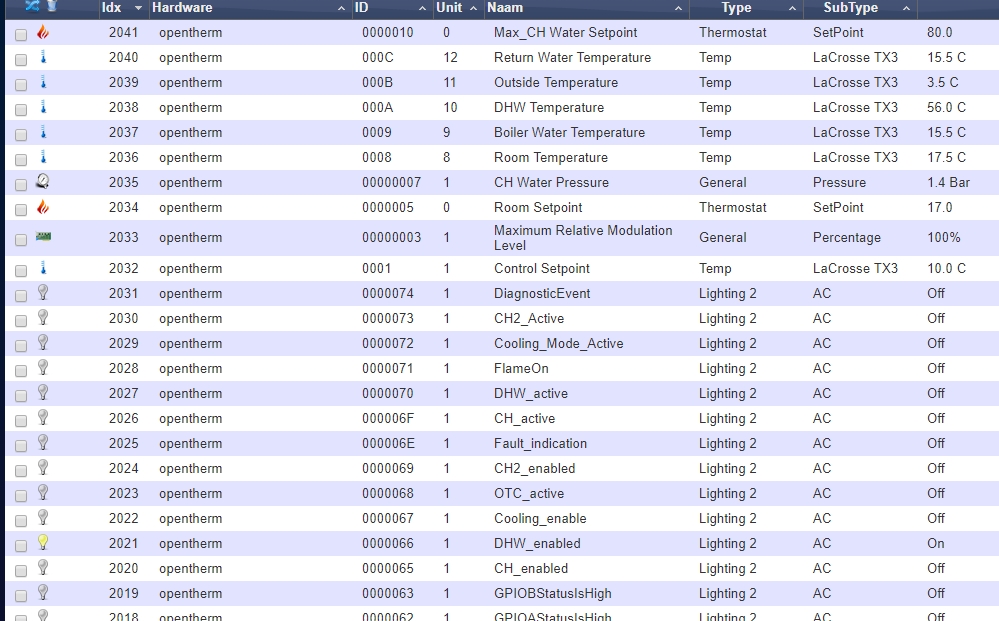Select checkbox for DHW Temperature row
The image size is (999, 621).
point(21,109)
